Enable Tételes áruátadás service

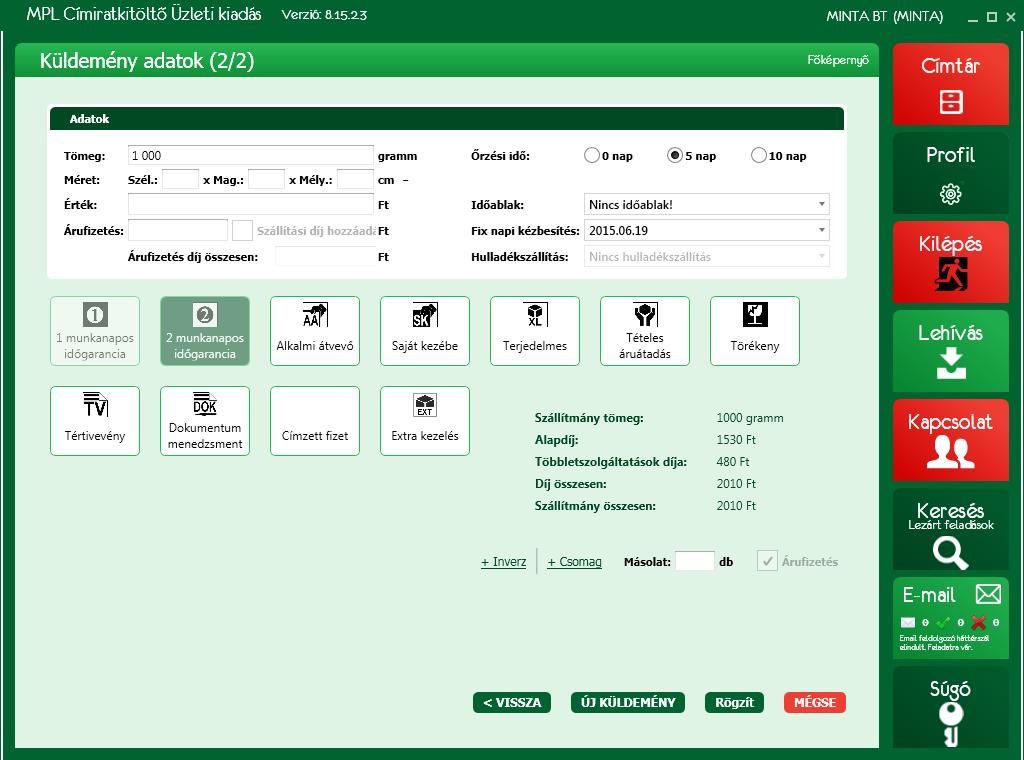[x=645, y=331]
